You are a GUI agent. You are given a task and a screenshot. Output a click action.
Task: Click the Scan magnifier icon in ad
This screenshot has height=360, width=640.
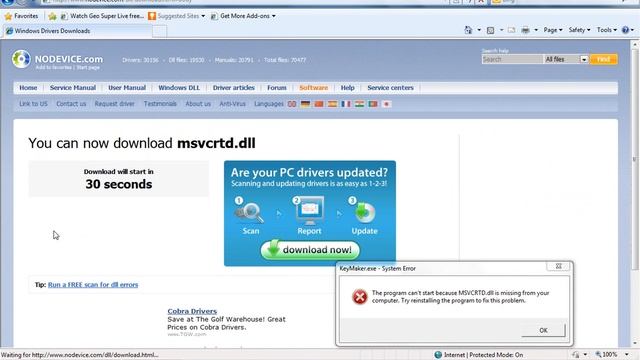pos(250,212)
